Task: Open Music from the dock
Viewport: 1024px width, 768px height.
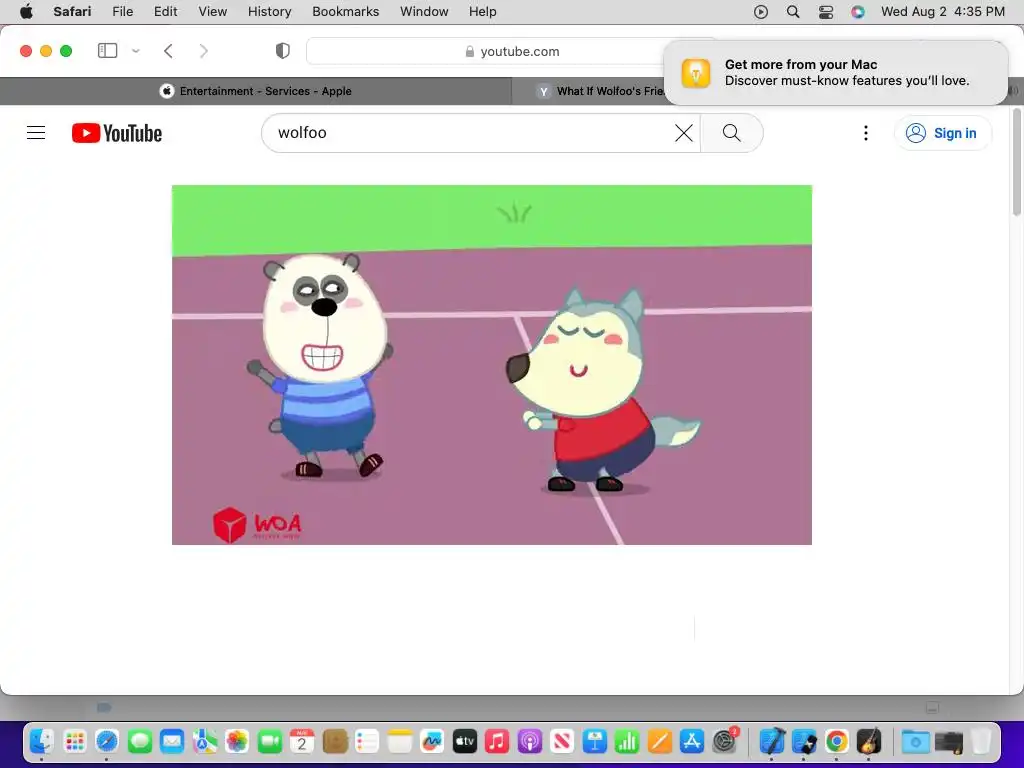Action: tap(497, 741)
